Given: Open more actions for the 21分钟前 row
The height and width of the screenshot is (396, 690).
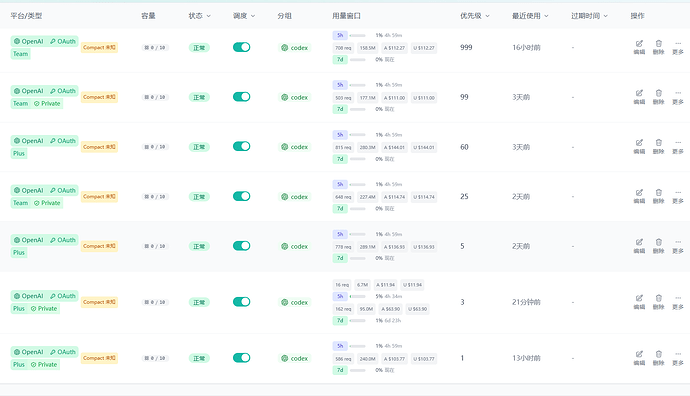Looking at the screenshot, I should click(678, 302).
